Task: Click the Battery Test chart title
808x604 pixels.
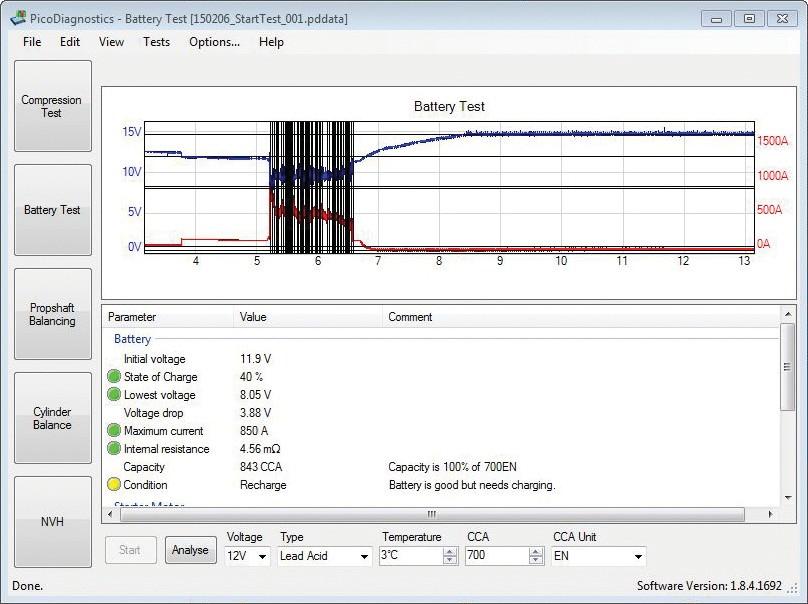Action: 449,106
